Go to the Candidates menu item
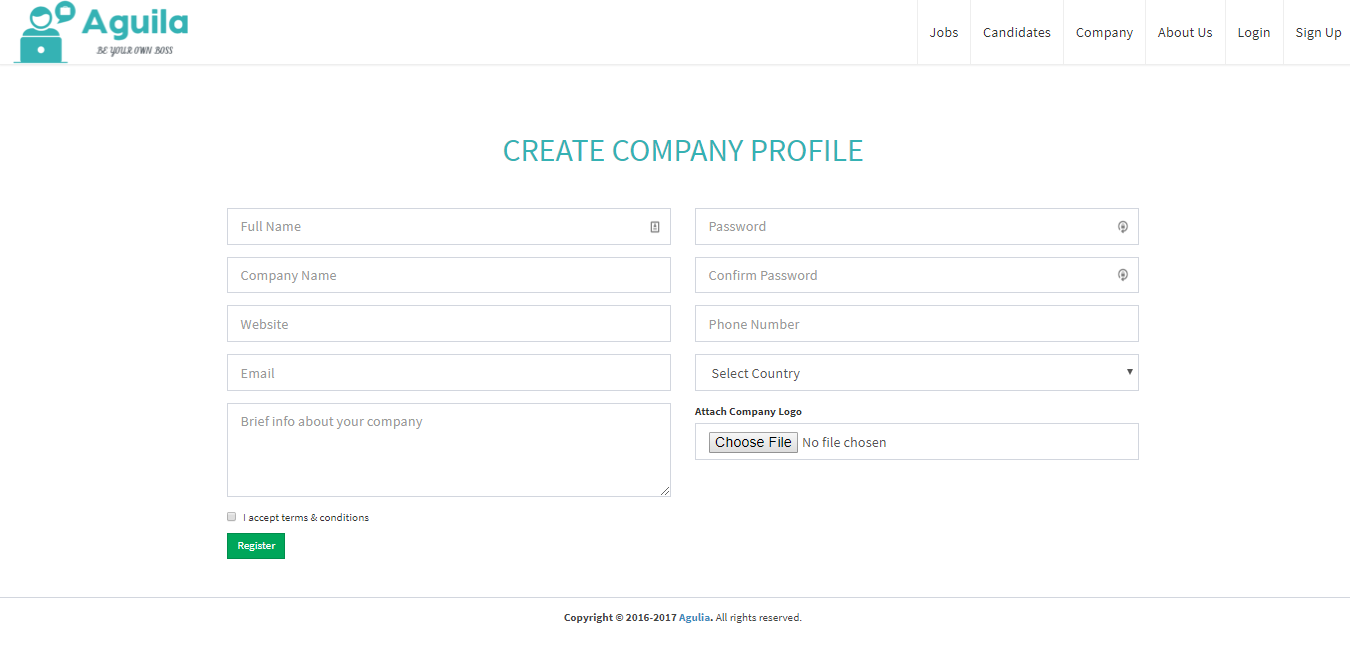The width and height of the screenshot is (1350, 660). click(x=1017, y=33)
